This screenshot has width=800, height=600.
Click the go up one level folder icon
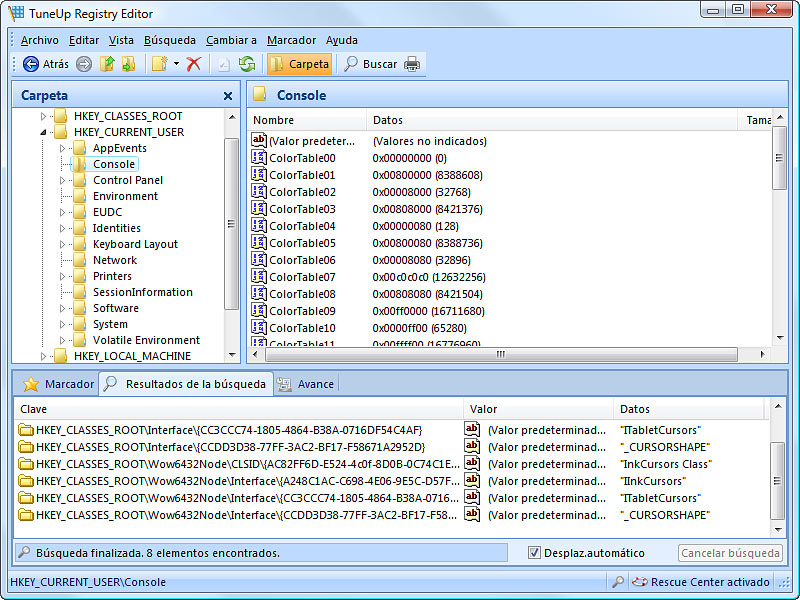[107, 64]
